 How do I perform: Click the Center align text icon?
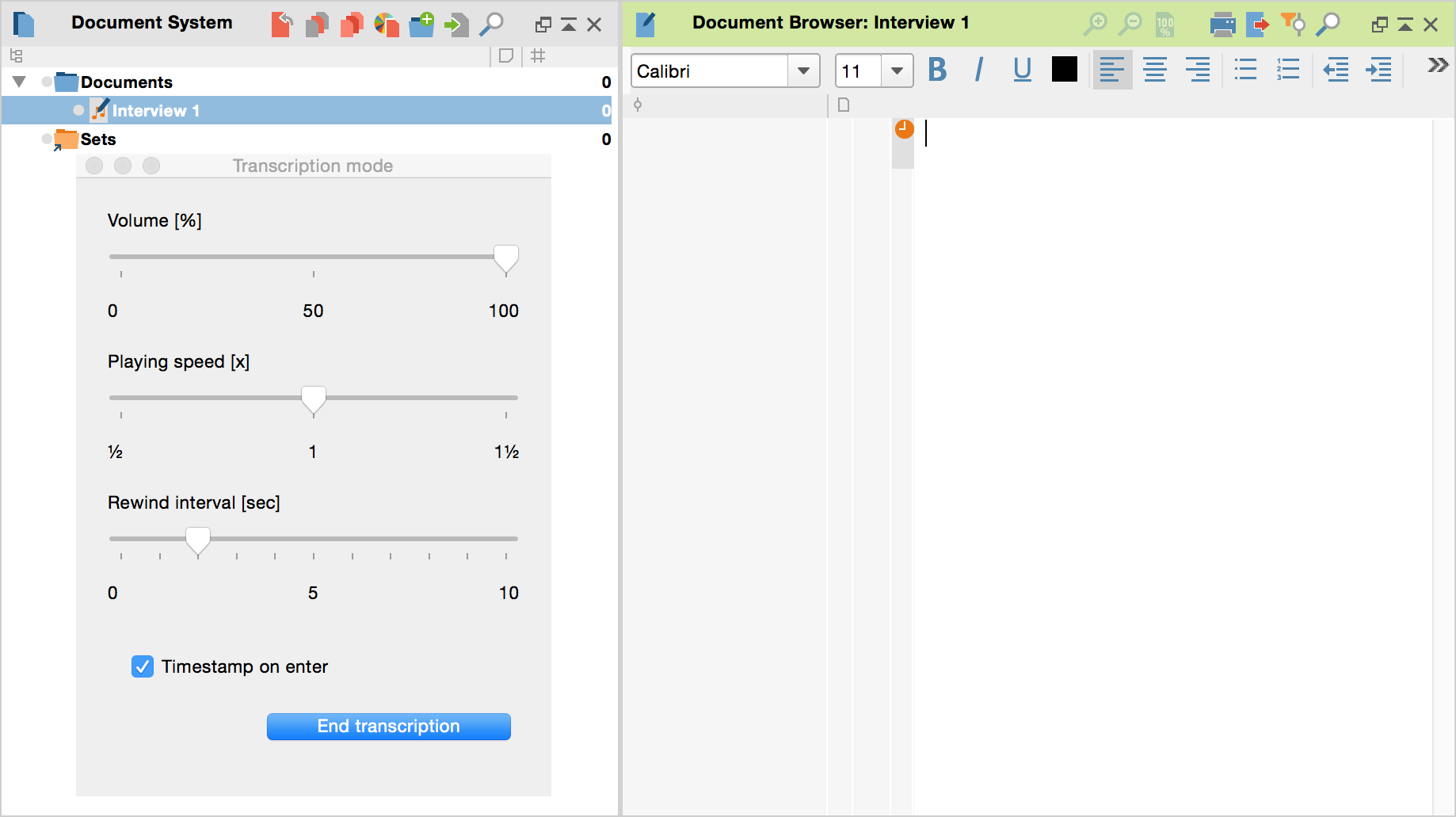point(1155,70)
